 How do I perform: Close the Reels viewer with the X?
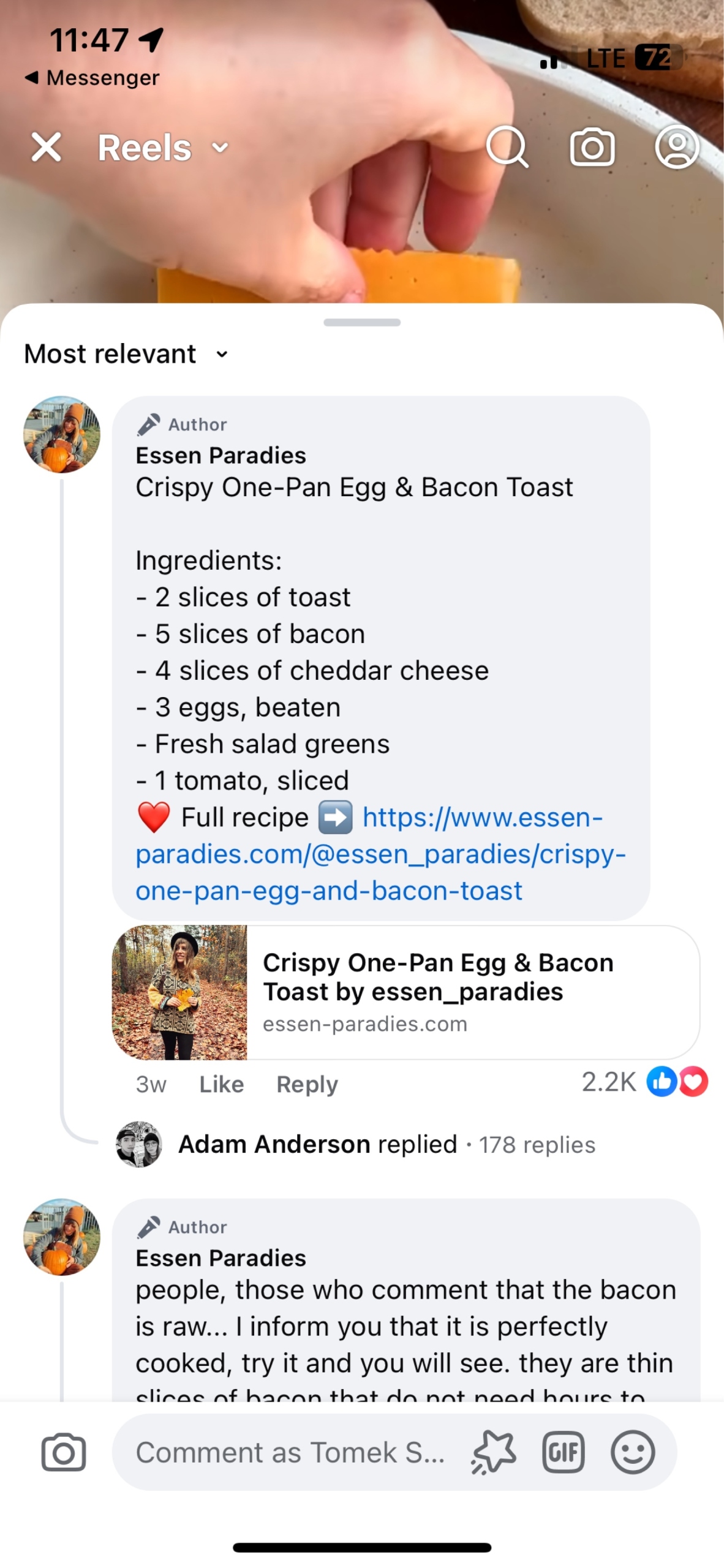(47, 148)
